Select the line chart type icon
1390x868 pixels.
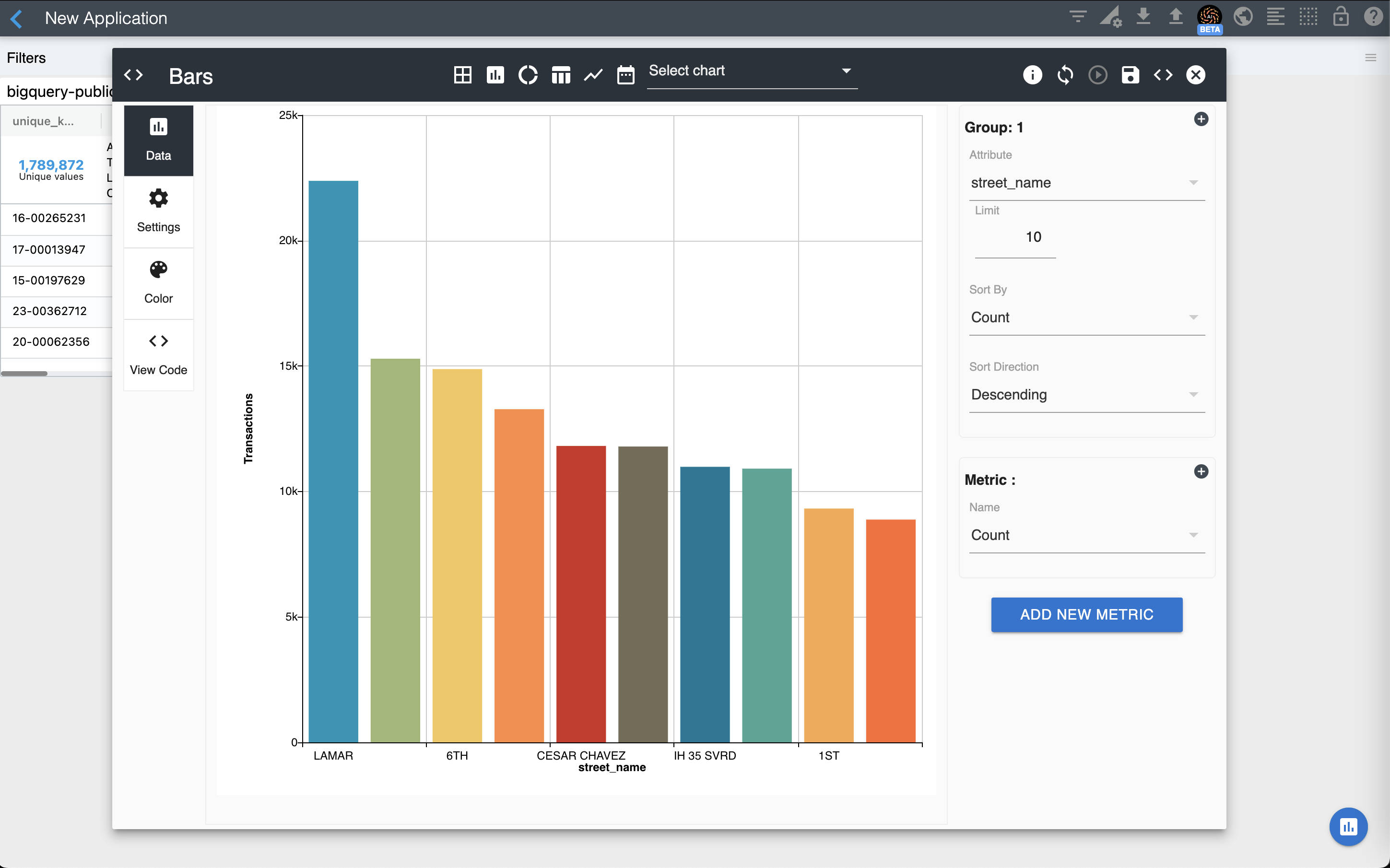593,75
